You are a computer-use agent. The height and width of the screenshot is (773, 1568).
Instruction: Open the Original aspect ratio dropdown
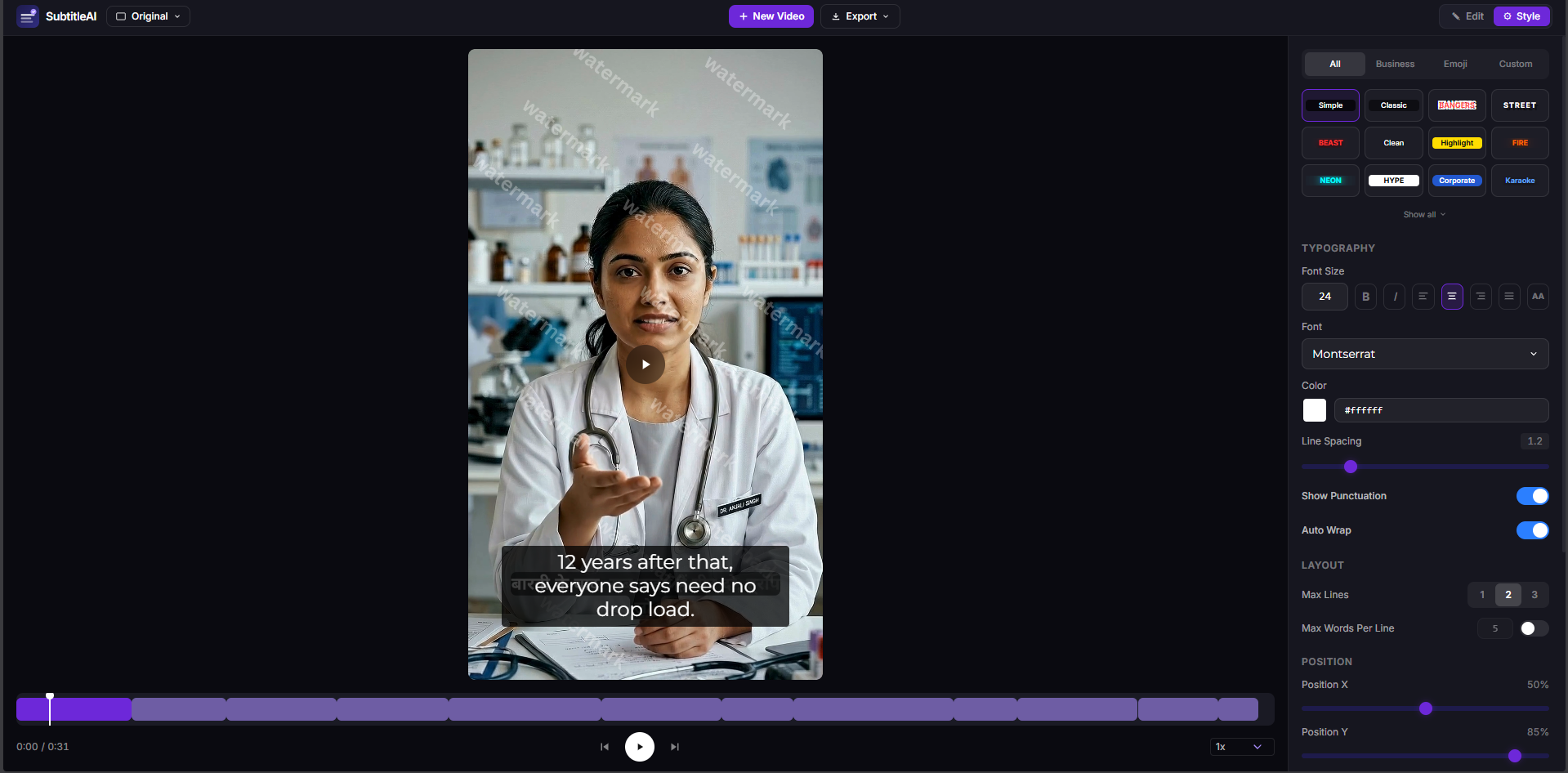click(x=148, y=16)
